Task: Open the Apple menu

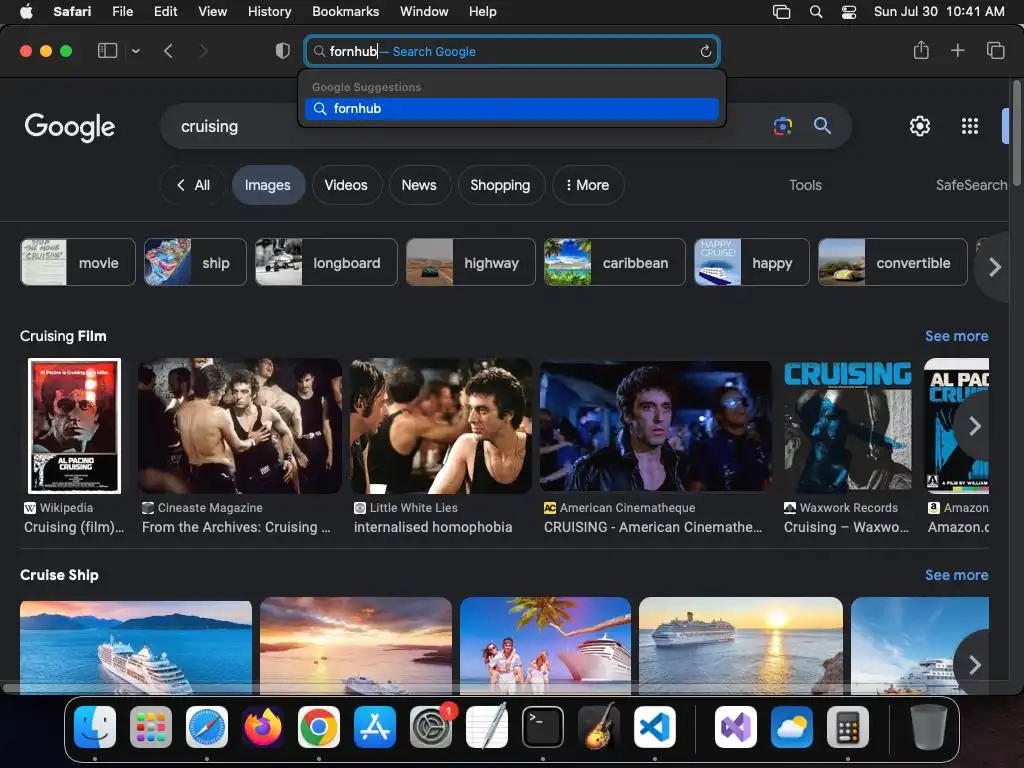Action: (x=26, y=11)
